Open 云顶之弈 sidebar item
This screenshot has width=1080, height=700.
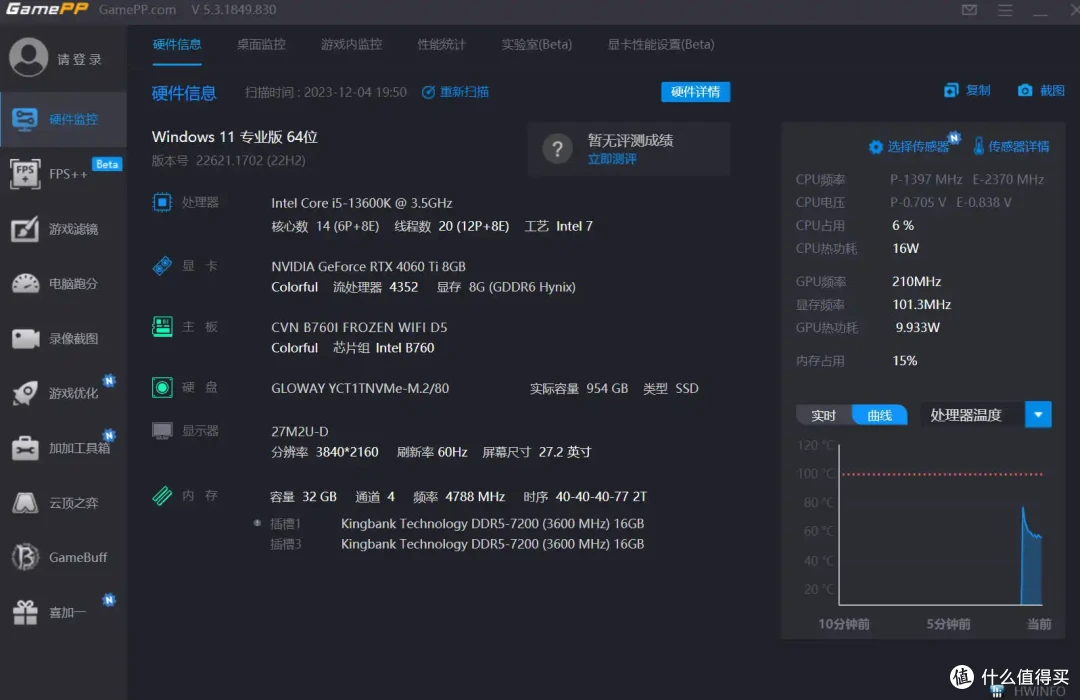(63, 503)
